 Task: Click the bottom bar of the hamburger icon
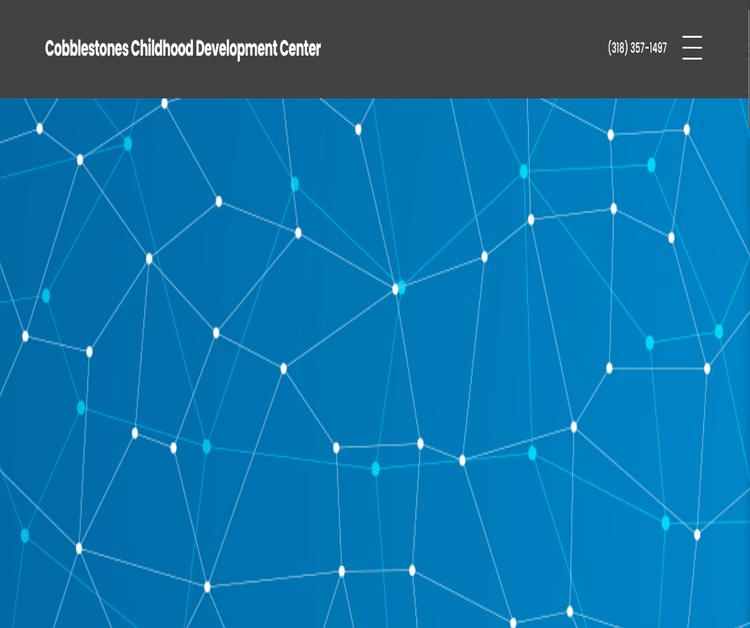692,59
